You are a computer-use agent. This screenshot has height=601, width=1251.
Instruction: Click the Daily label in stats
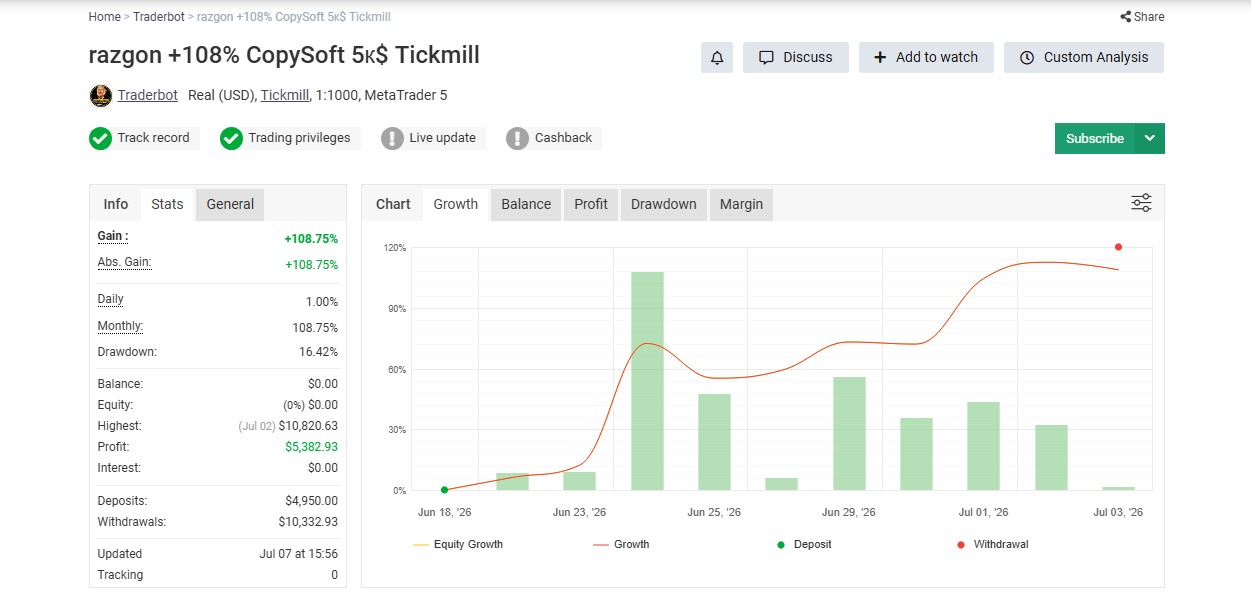[x=110, y=299]
